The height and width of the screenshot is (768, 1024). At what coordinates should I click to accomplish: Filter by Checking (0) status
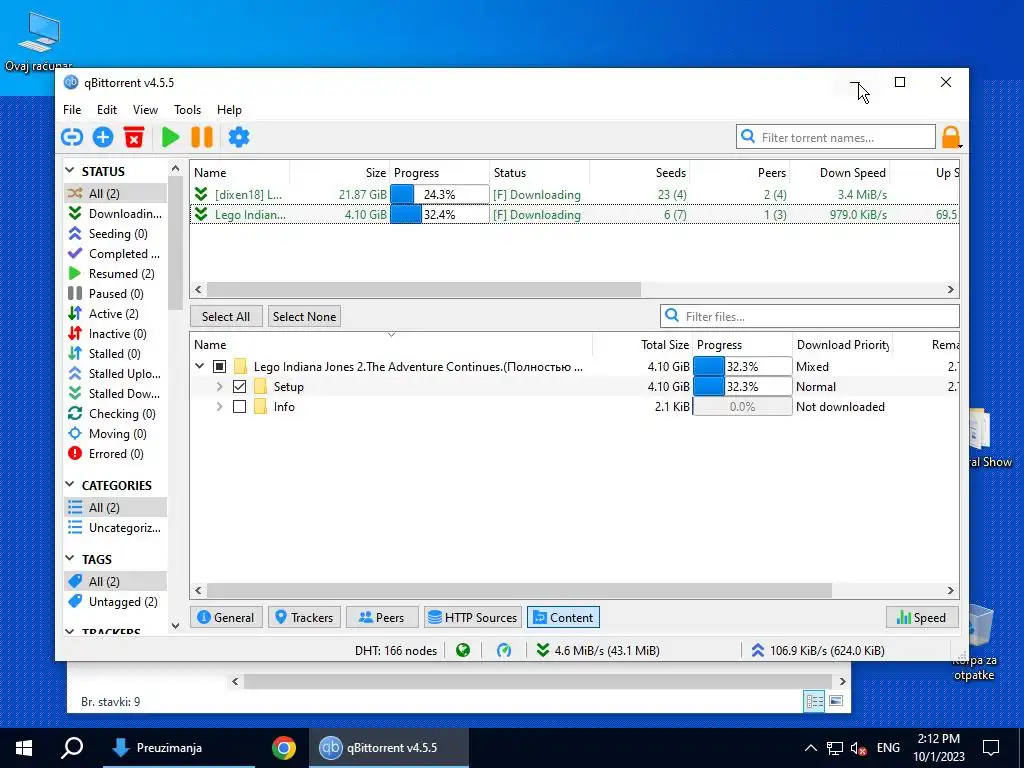point(115,413)
